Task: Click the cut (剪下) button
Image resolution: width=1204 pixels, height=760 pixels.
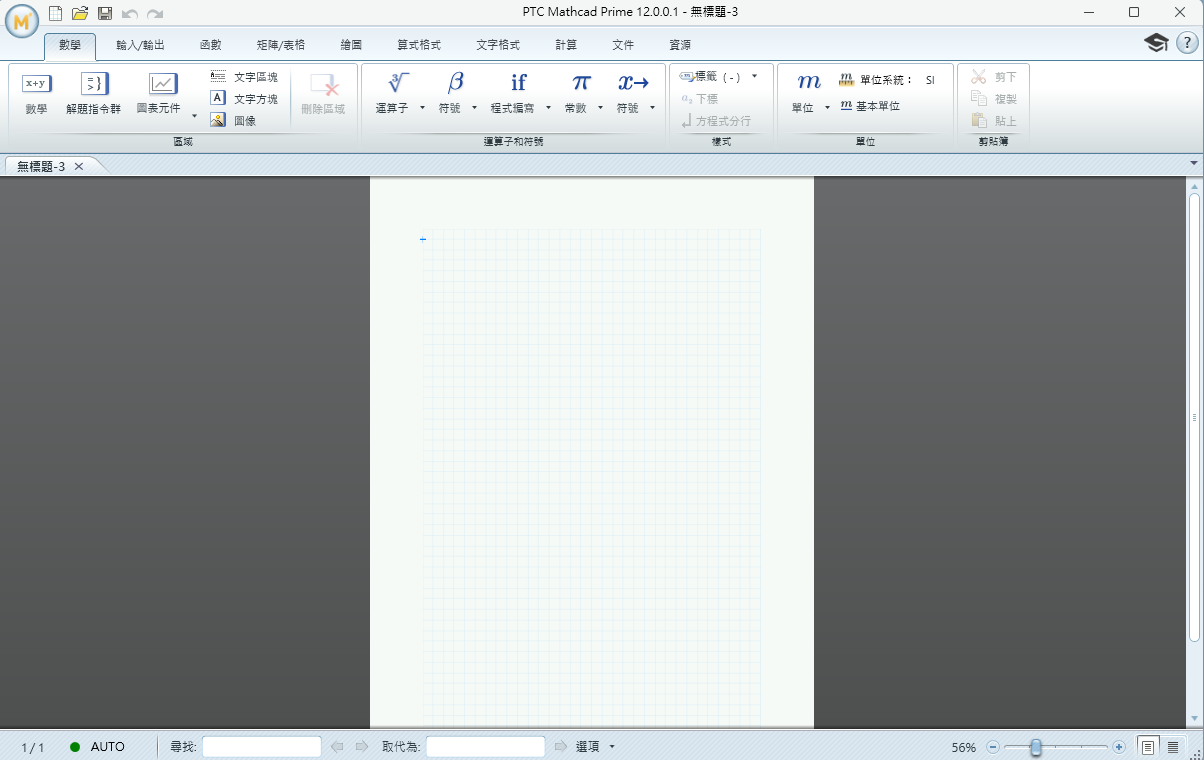Action: (994, 77)
